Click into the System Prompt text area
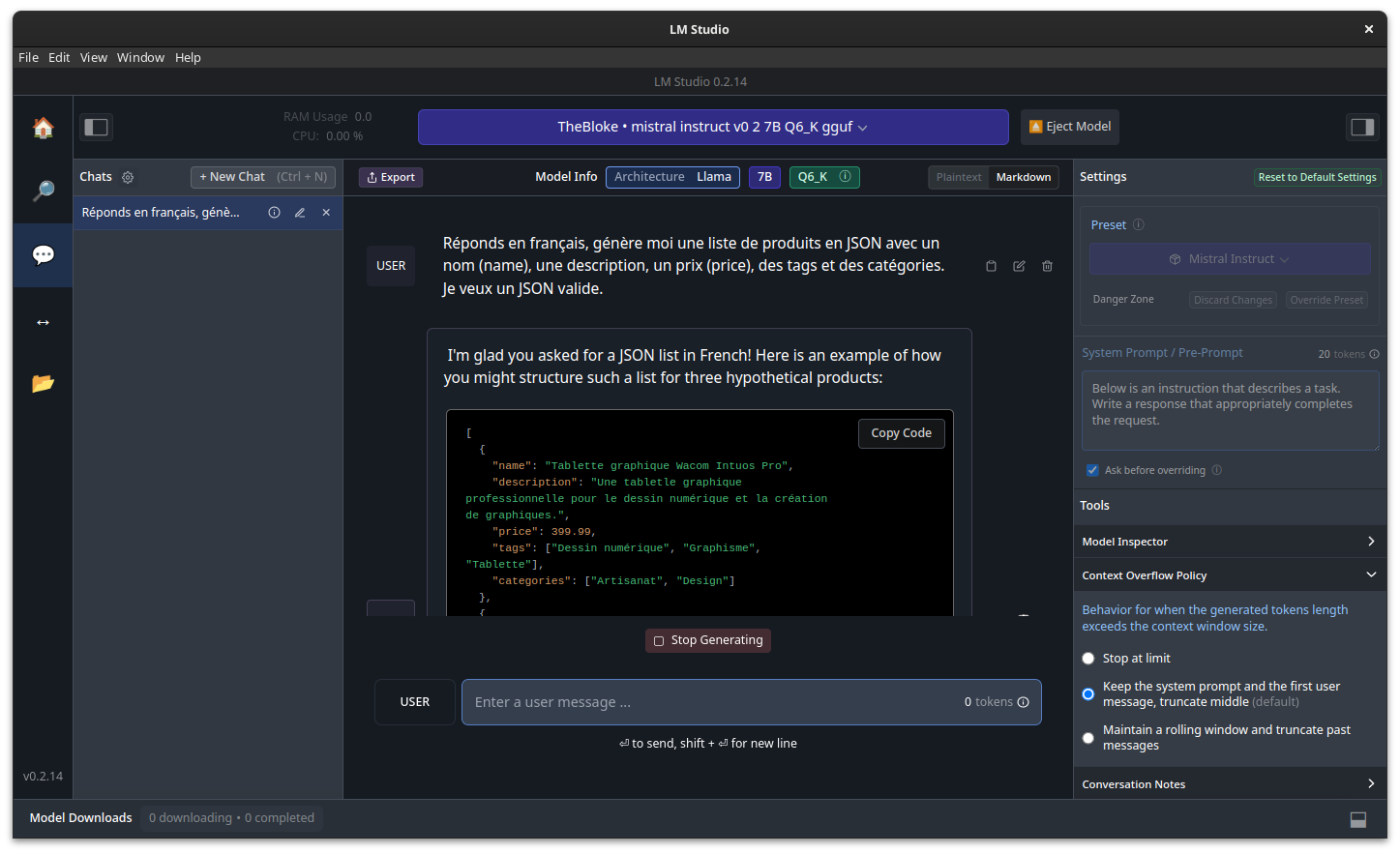This screenshot has height=854, width=1400. [1230, 411]
